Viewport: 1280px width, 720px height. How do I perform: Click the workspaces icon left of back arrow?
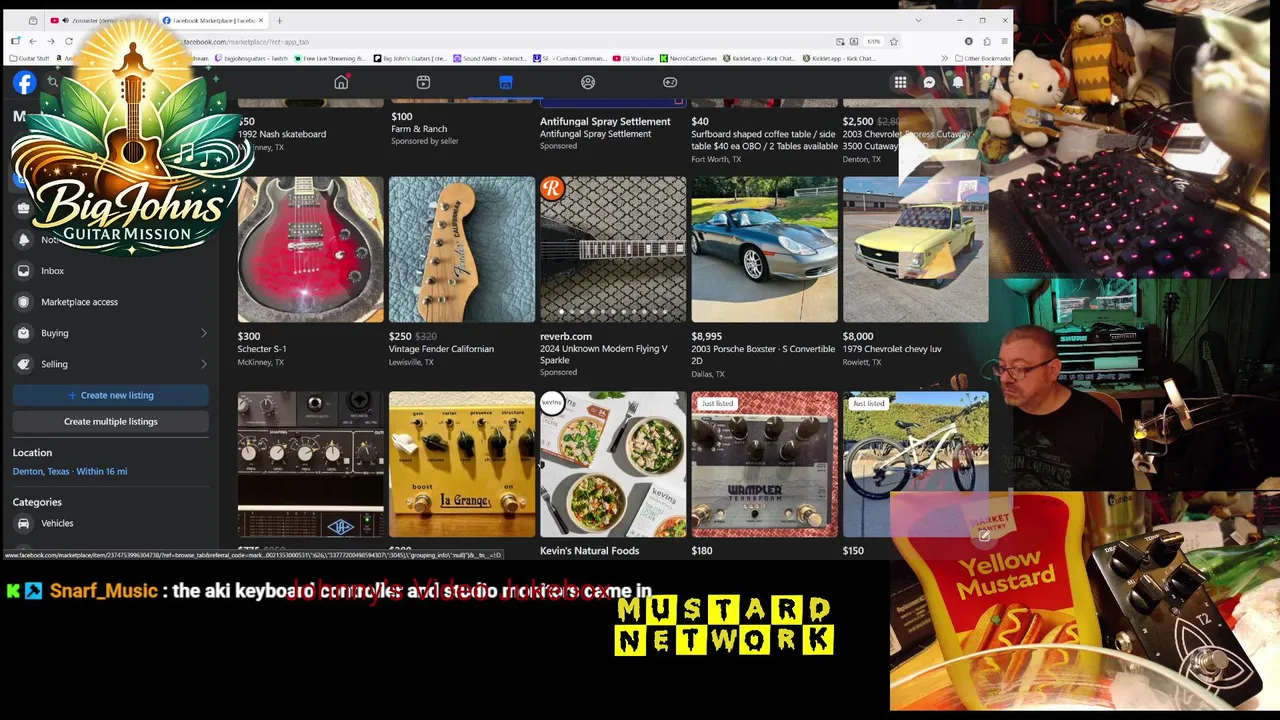click(x=15, y=41)
